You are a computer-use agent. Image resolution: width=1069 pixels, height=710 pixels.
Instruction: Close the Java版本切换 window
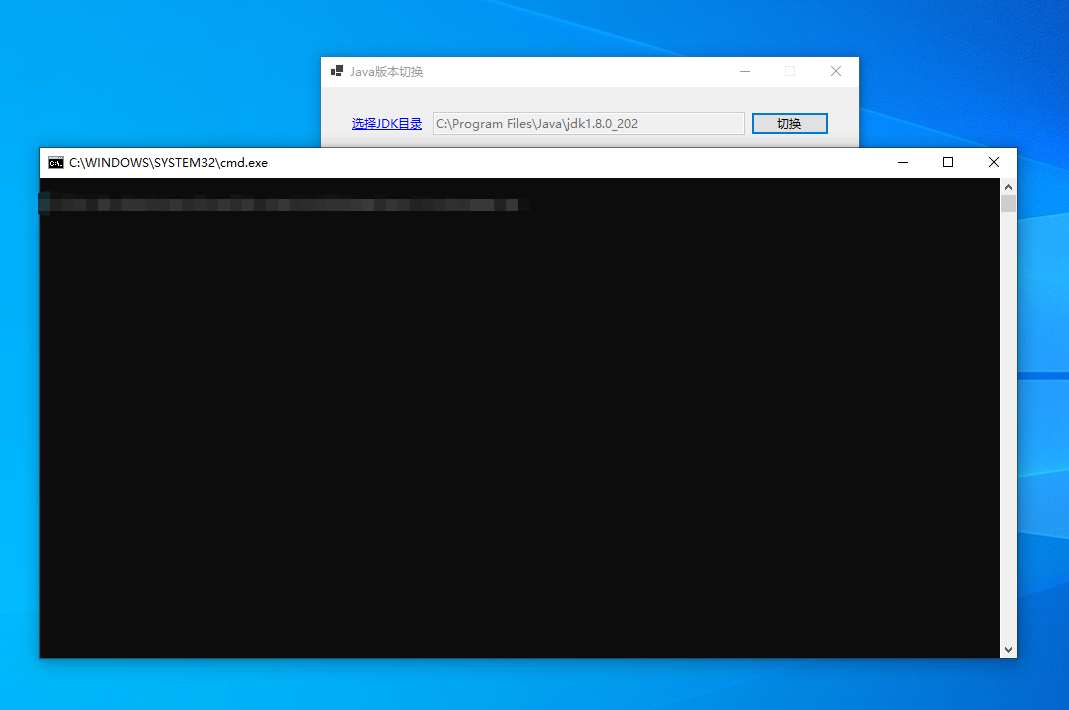click(x=836, y=71)
